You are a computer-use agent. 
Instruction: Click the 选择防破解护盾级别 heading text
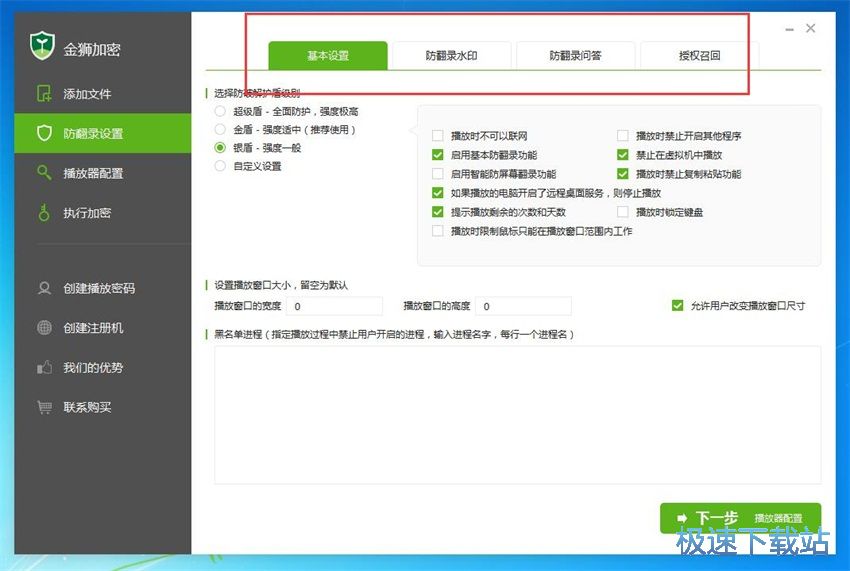point(257,93)
